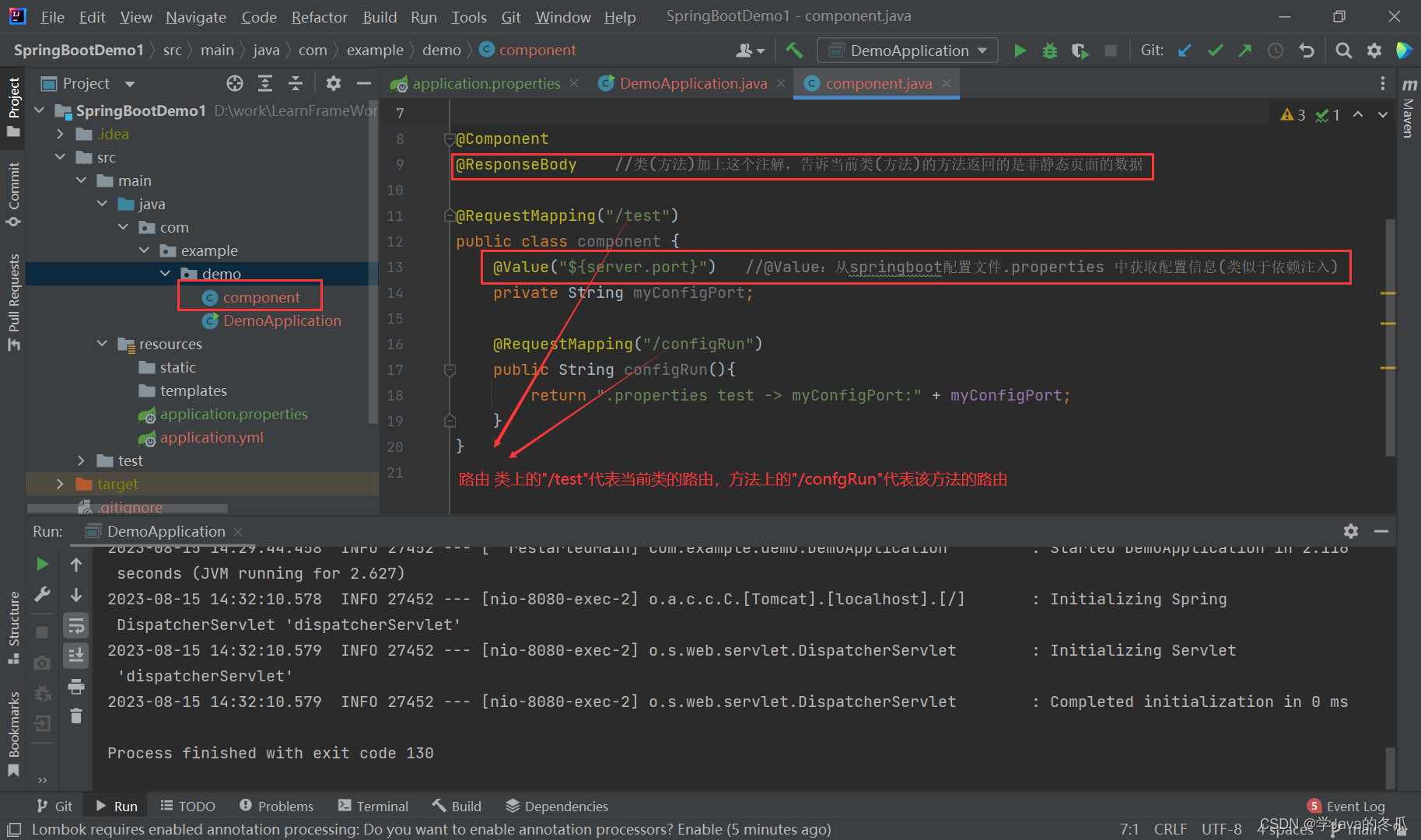Image resolution: width=1421 pixels, height=840 pixels.
Task: Click example breadcrumb in navigation bar
Action: click(x=375, y=51)
